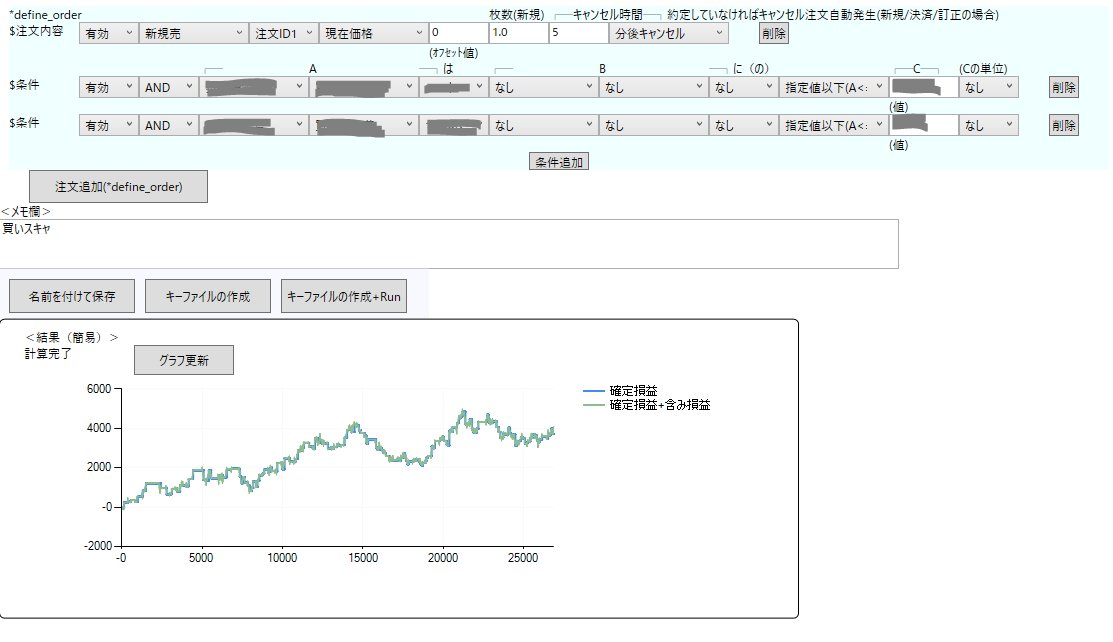Click 削除 button in second 条件 row
Viewport: 1113px width, 642px height.
pos(1063,125)
